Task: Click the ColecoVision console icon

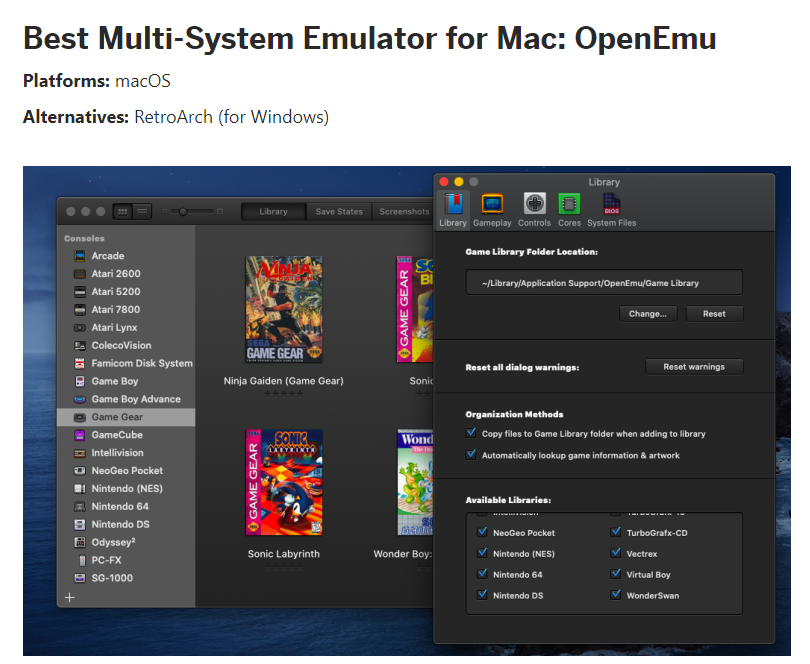Action: click(x=80, y=346)
